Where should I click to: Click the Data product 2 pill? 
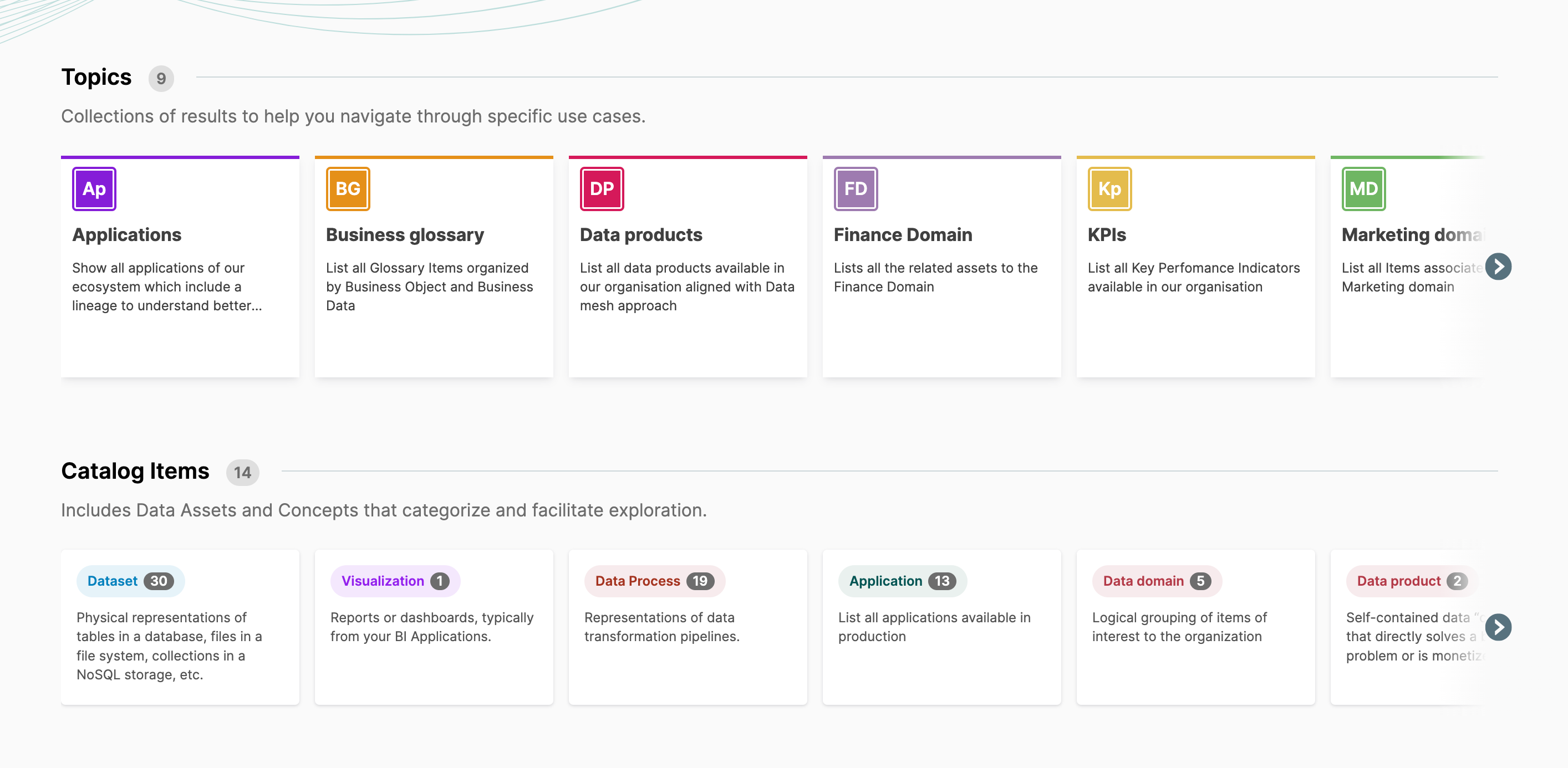[x=1409, y=581]
